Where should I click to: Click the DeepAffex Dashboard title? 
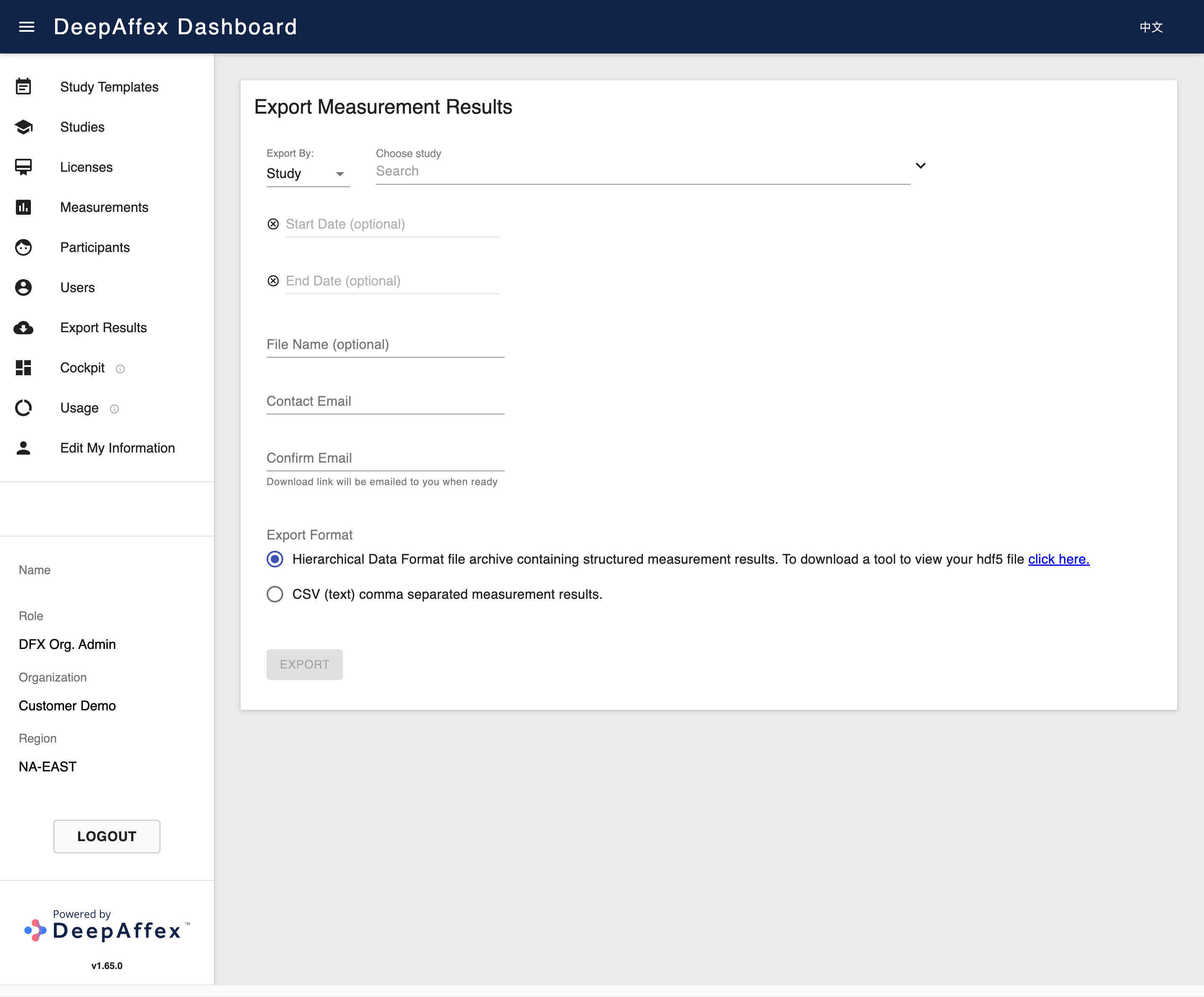[175, 27]
